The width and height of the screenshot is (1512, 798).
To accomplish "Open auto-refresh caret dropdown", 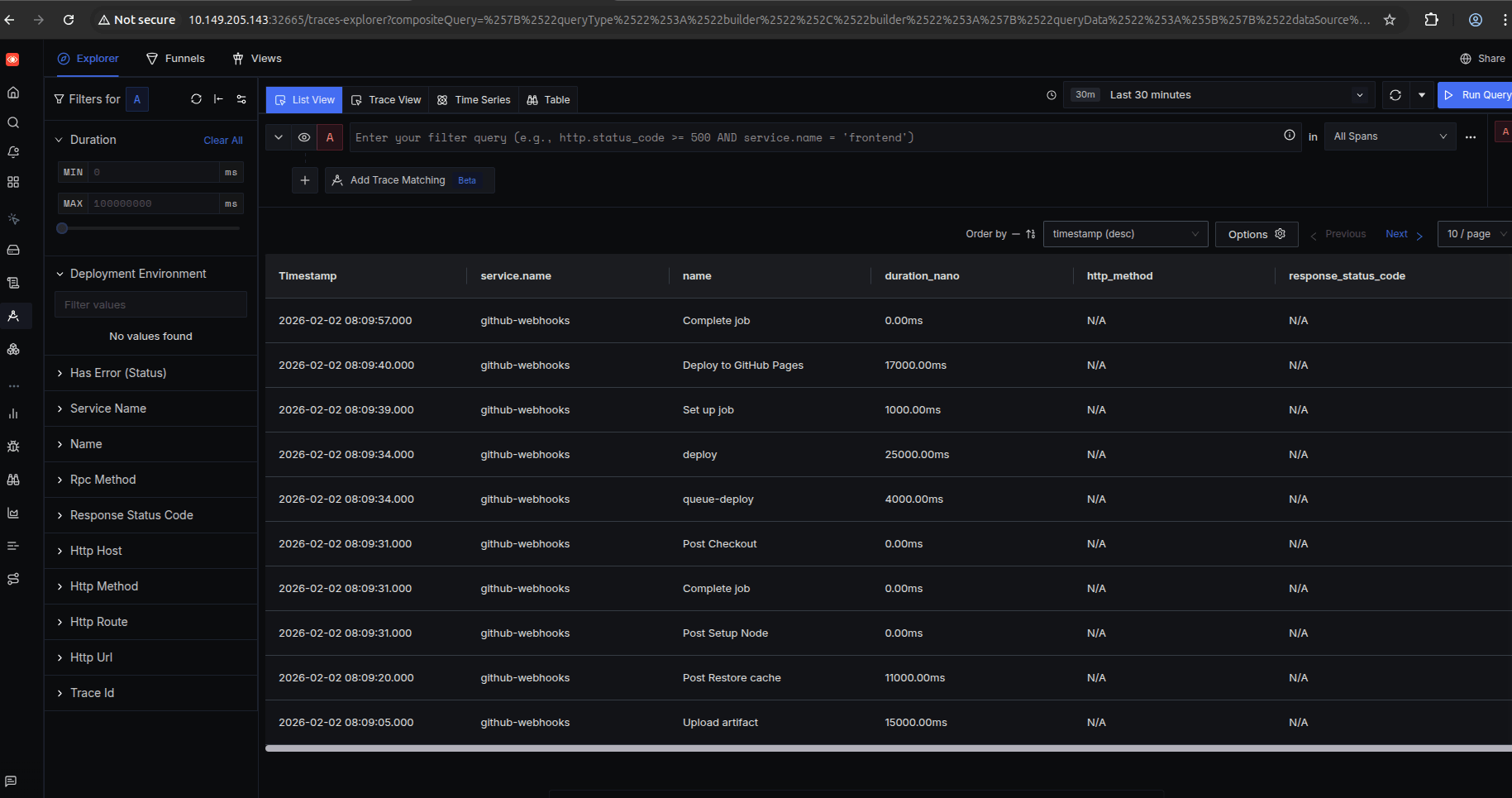I will click(x=1422, y=95).
